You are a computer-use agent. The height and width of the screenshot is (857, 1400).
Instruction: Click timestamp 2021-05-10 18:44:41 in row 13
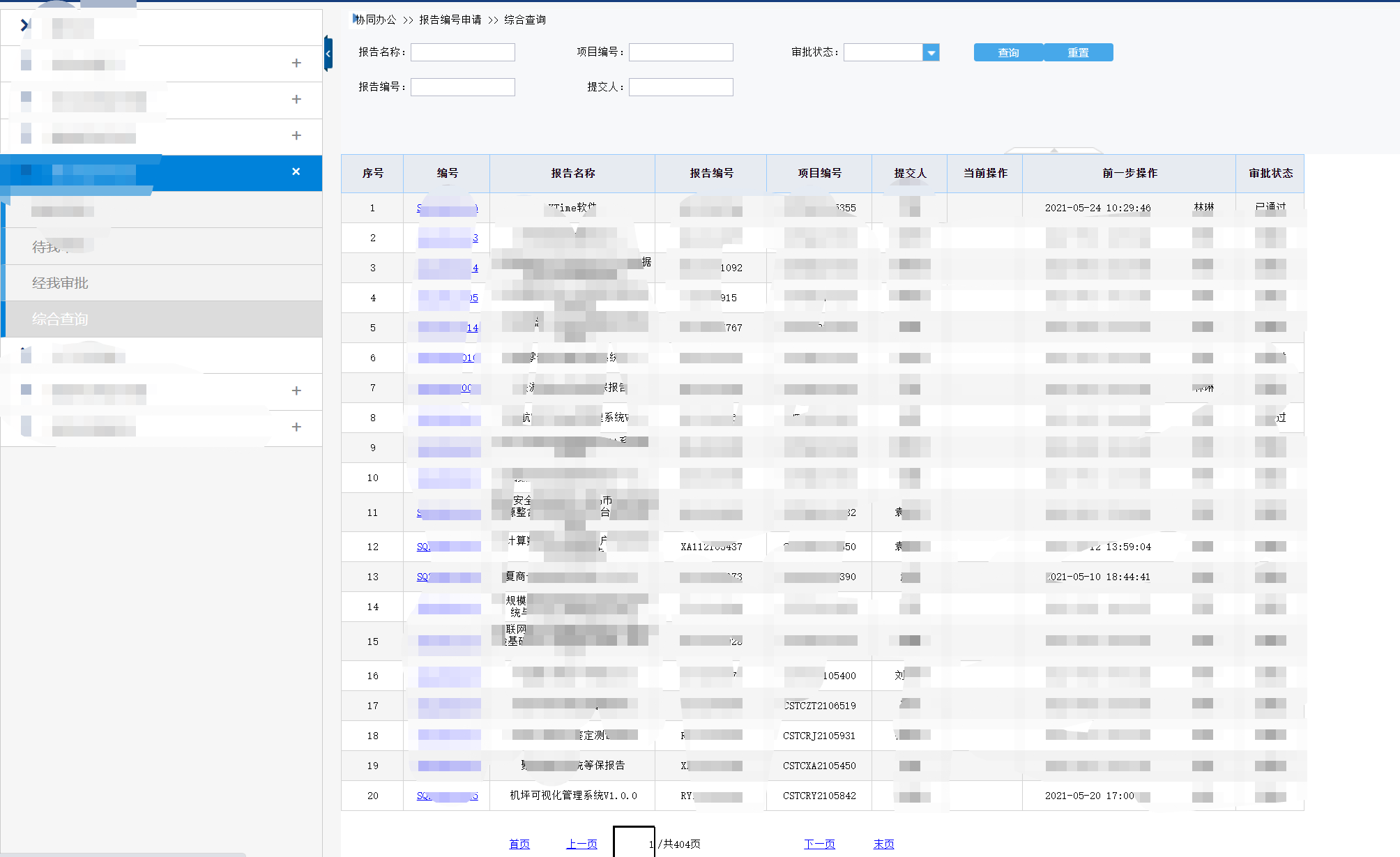point(1098,577)
